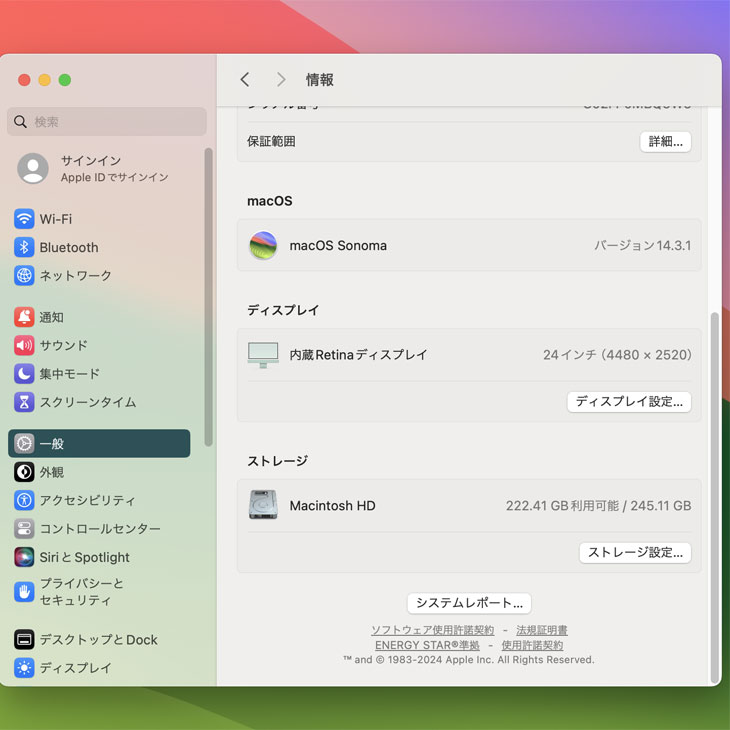Open 集中モード via the moon icon
730x730 pixels.
24,374
